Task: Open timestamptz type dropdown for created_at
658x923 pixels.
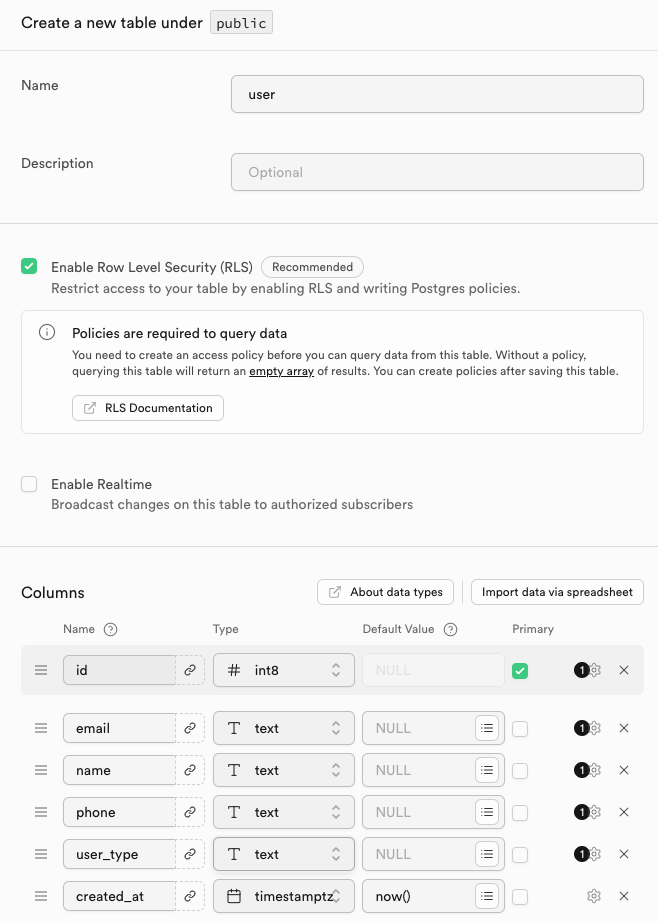Action: click(284, 896)
